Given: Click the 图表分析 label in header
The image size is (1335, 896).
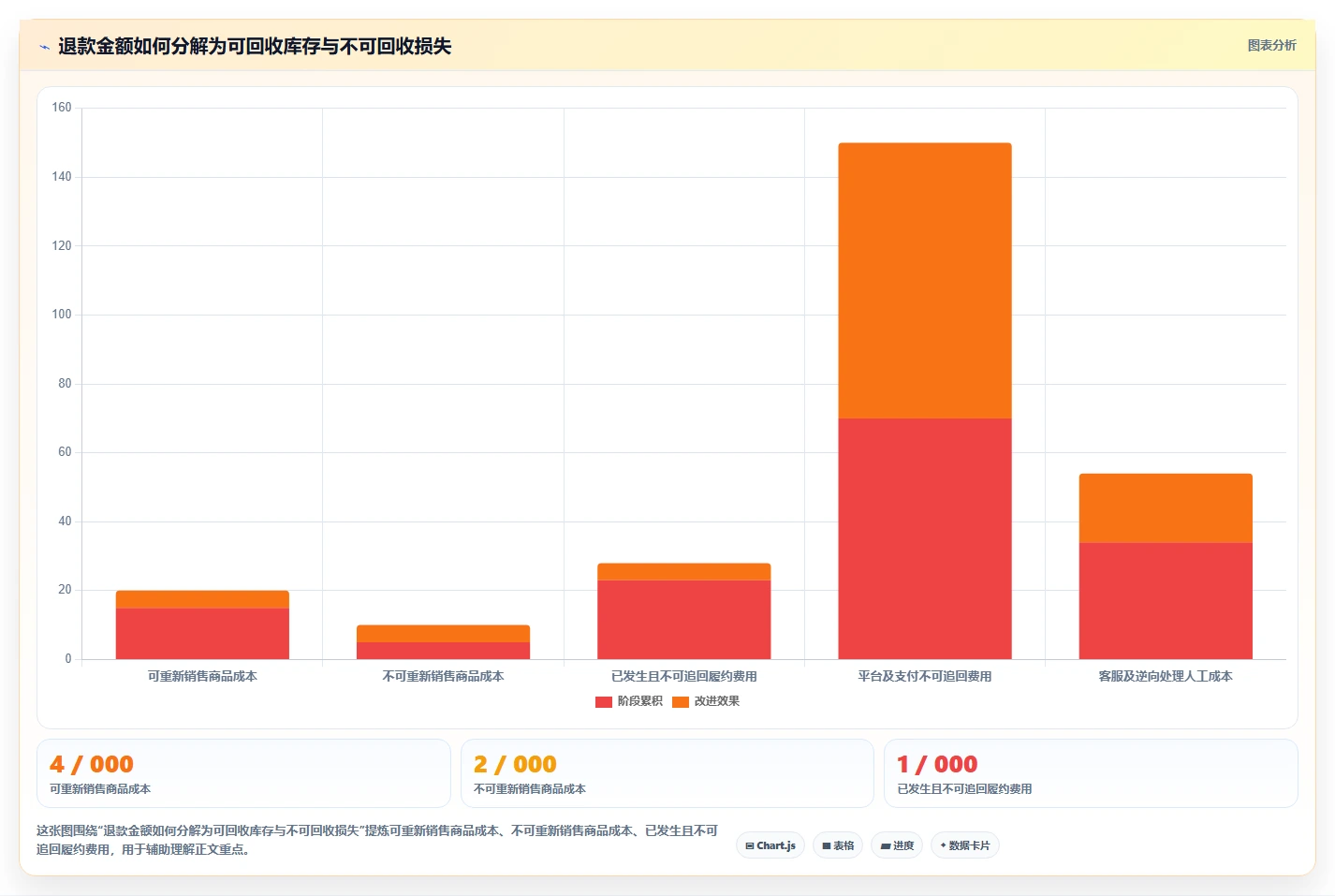Looking at the screenshot, I should click(x=1271, y=45).
